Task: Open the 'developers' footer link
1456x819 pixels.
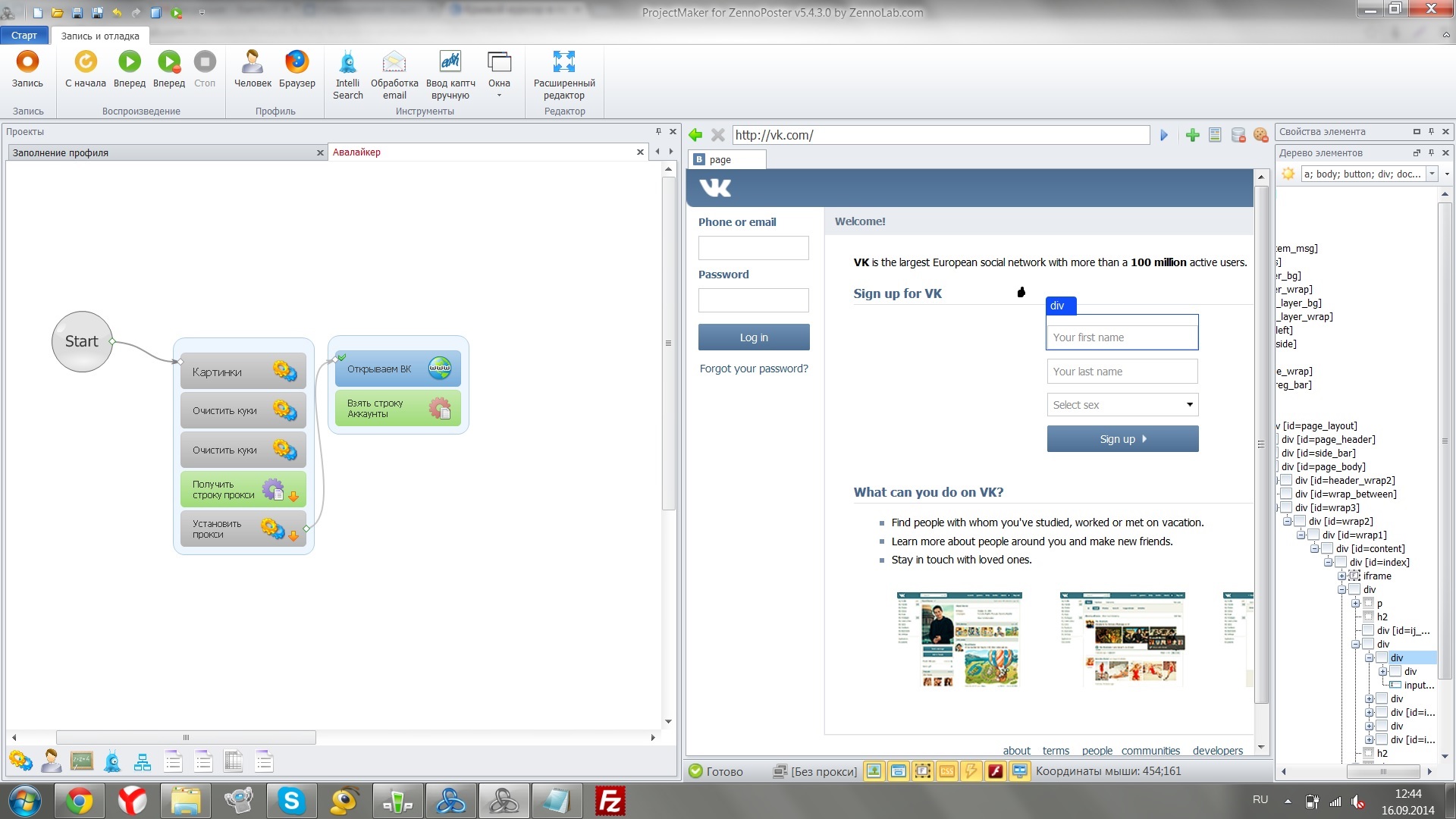Action: 1217,751
